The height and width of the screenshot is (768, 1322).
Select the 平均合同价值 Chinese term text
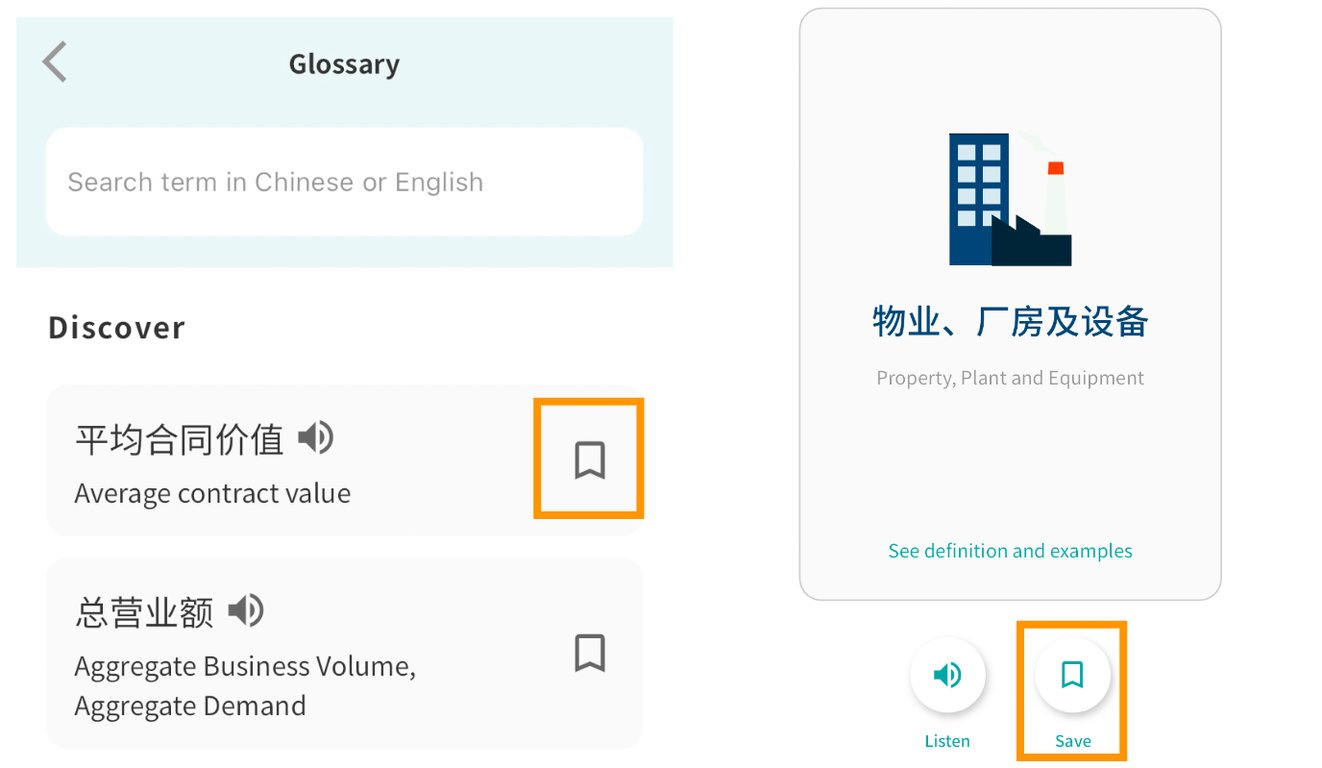[x=180, y=440]
